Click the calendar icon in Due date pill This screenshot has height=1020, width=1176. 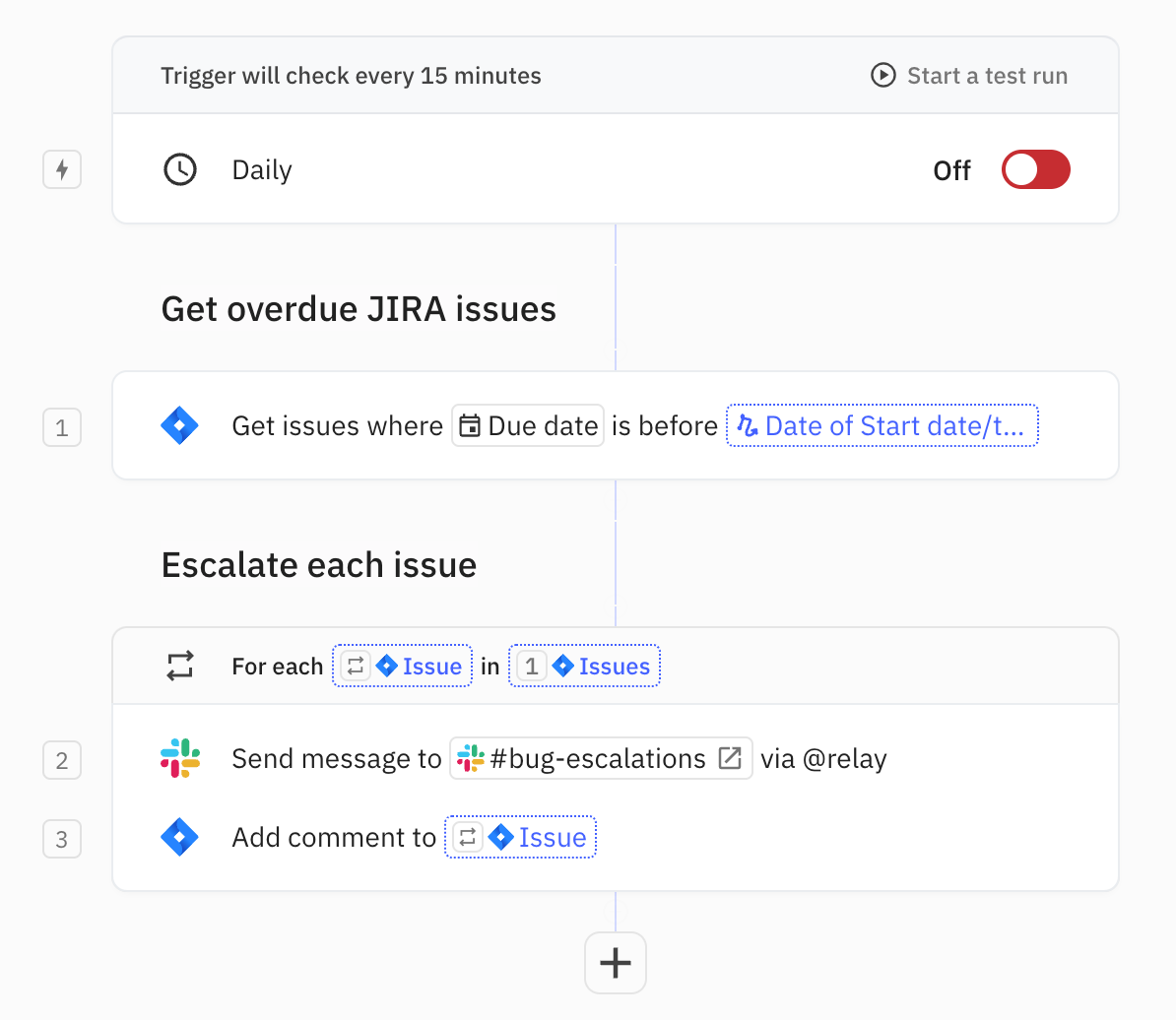click(x=470, y=425)
